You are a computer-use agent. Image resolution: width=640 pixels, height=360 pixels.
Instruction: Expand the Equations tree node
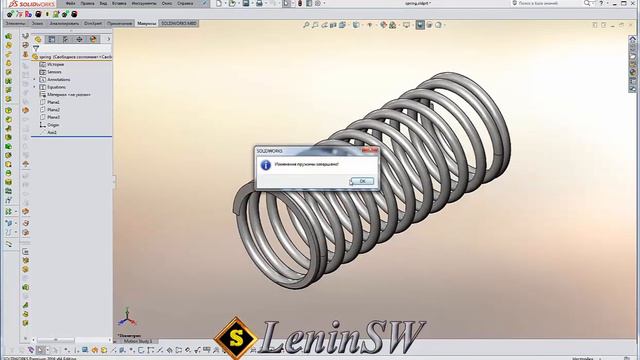(35, 87)
